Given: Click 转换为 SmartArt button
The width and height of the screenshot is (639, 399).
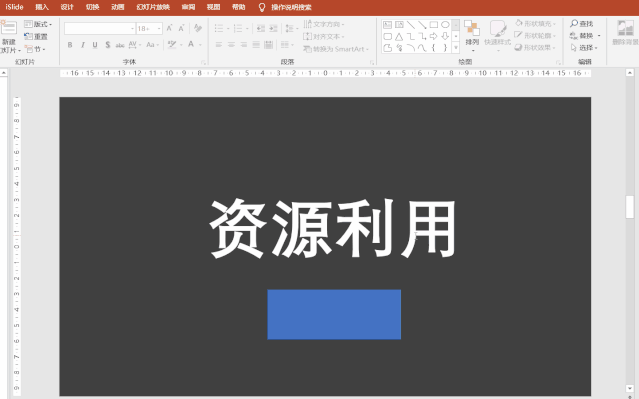Looking at the screenshot, I should click(336, 49).
